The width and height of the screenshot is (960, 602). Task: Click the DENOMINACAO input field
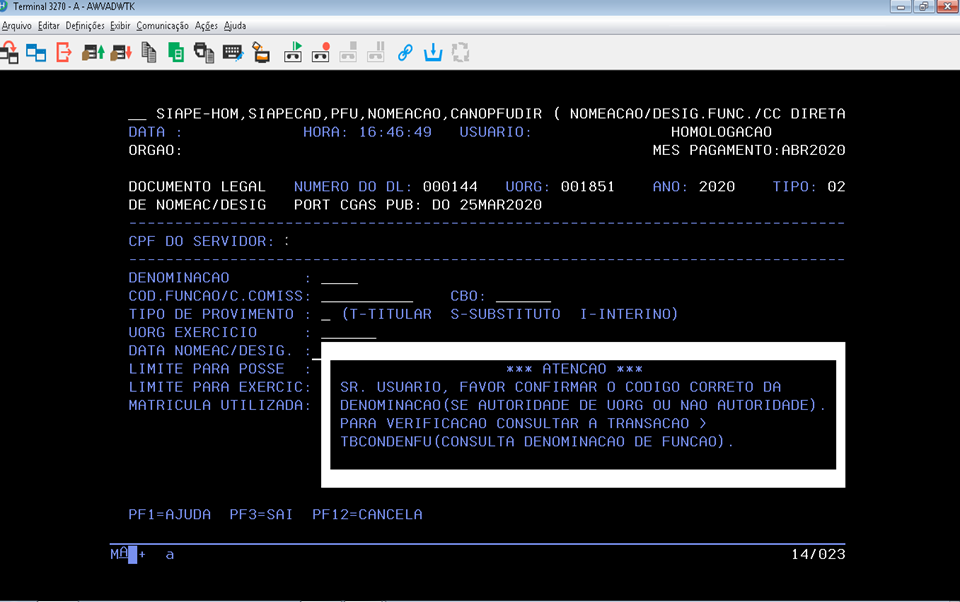[339, 278]
